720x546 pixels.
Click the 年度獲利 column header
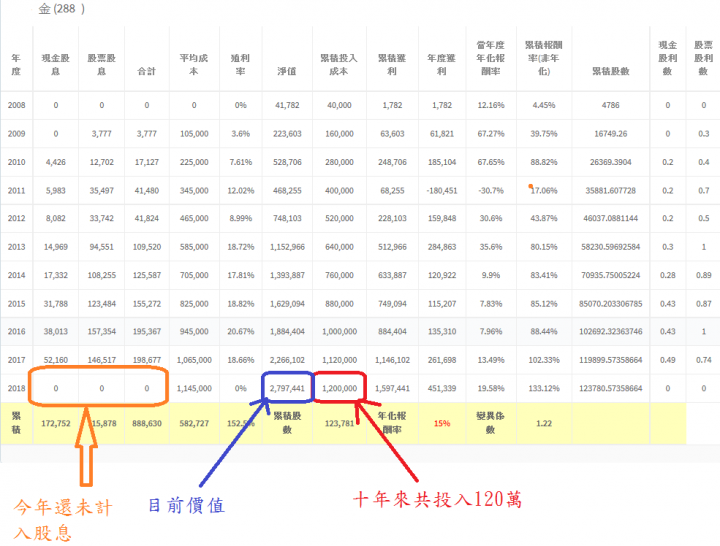[441, 65]
